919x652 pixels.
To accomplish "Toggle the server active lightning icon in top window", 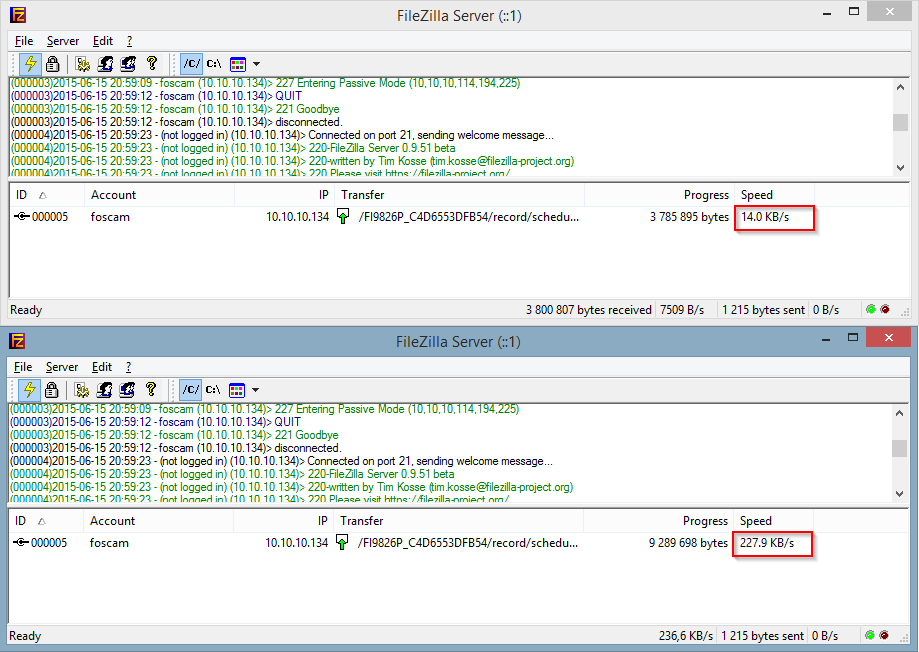I will (x=30, y=63).
